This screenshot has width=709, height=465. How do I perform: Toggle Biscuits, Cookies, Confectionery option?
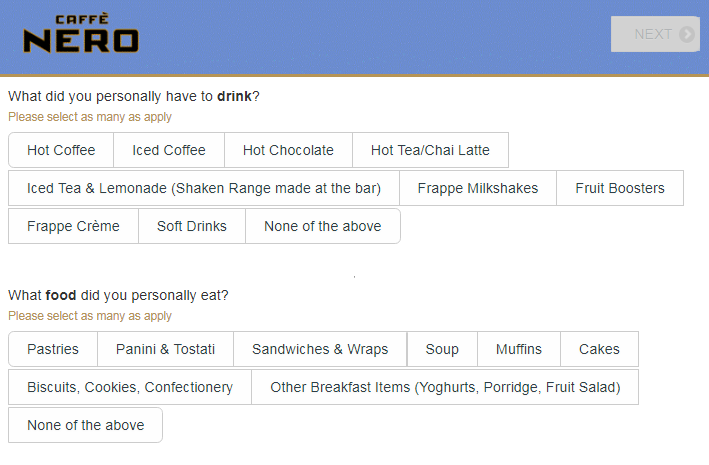[130, 387]
